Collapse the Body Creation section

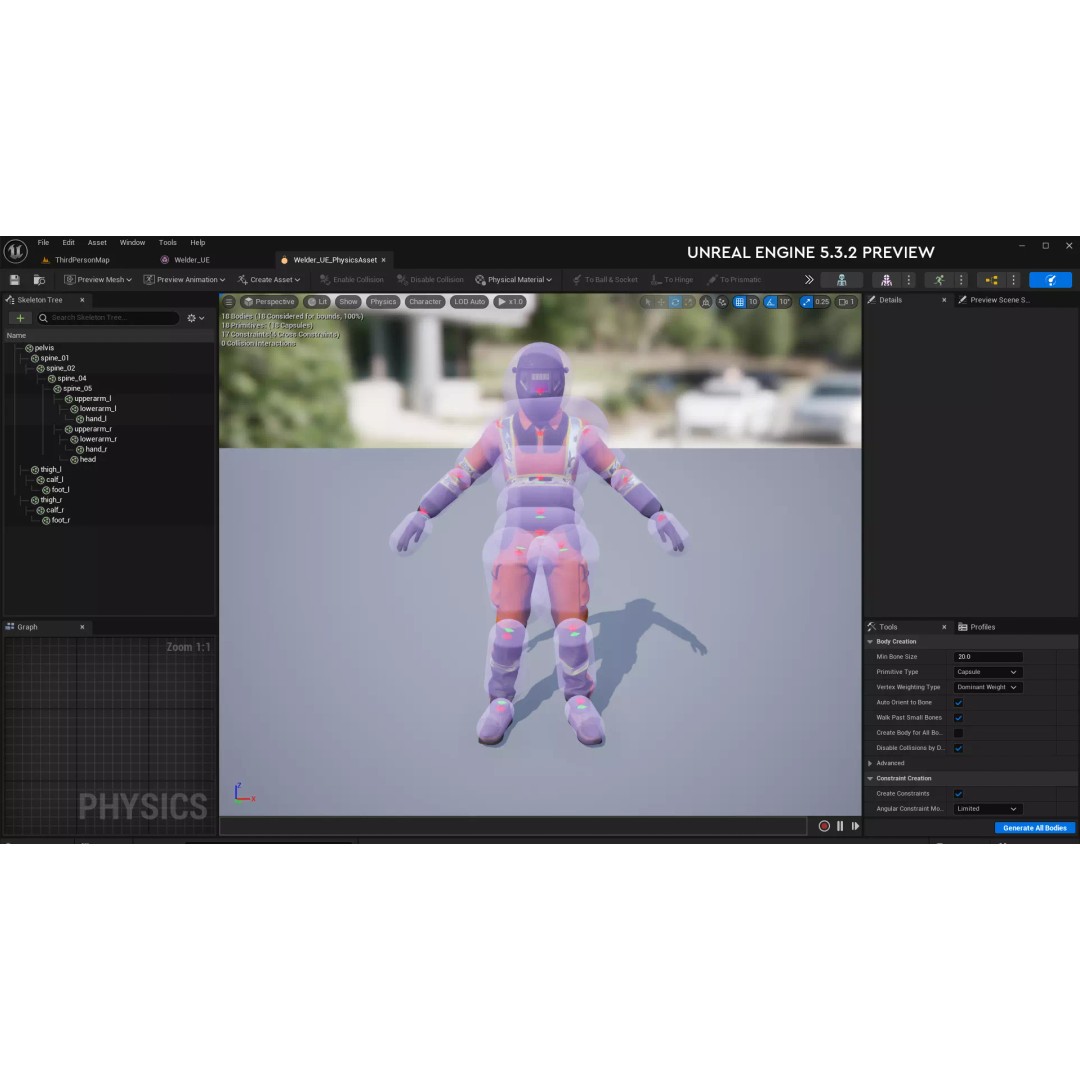(870, 641)
